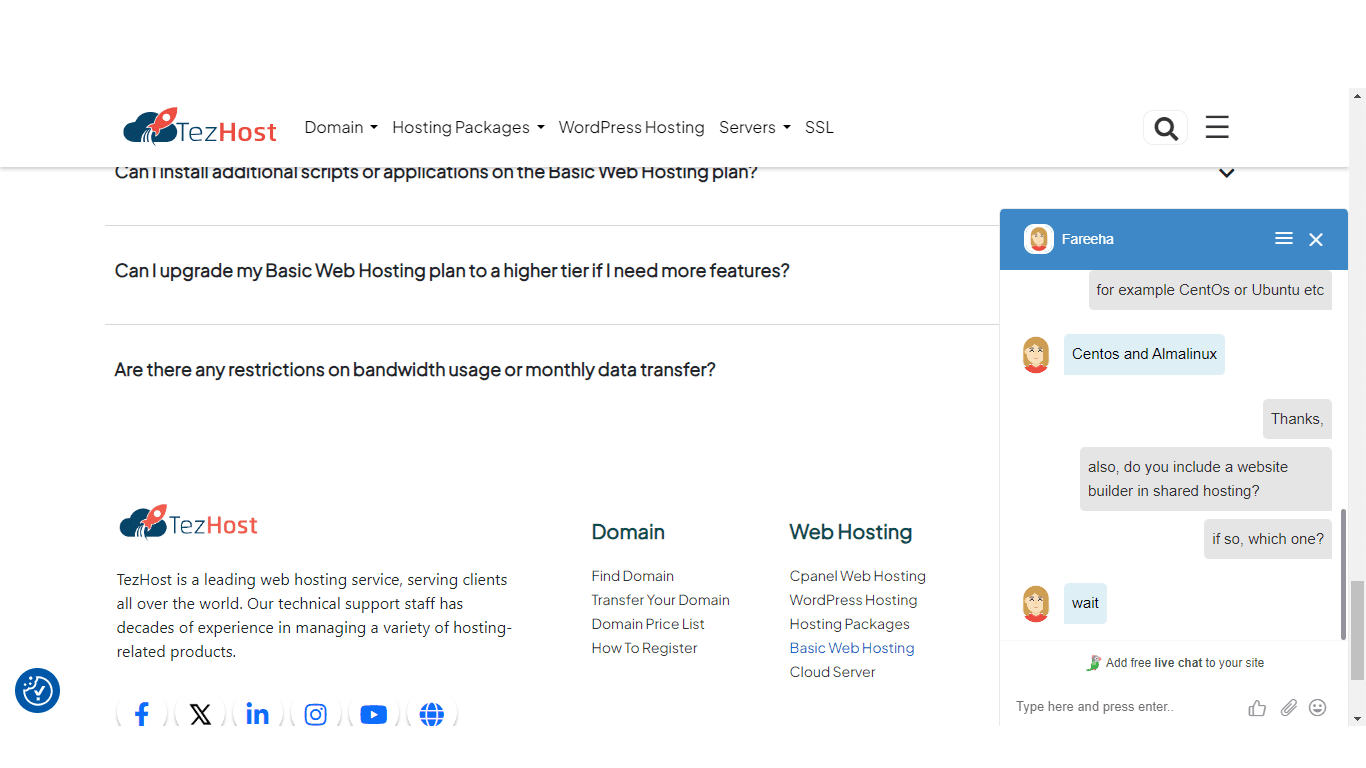This screenshot has height=768, width=1366.
Task: Click the 'wait' chat reply bubble
Action: point(1085,603)
